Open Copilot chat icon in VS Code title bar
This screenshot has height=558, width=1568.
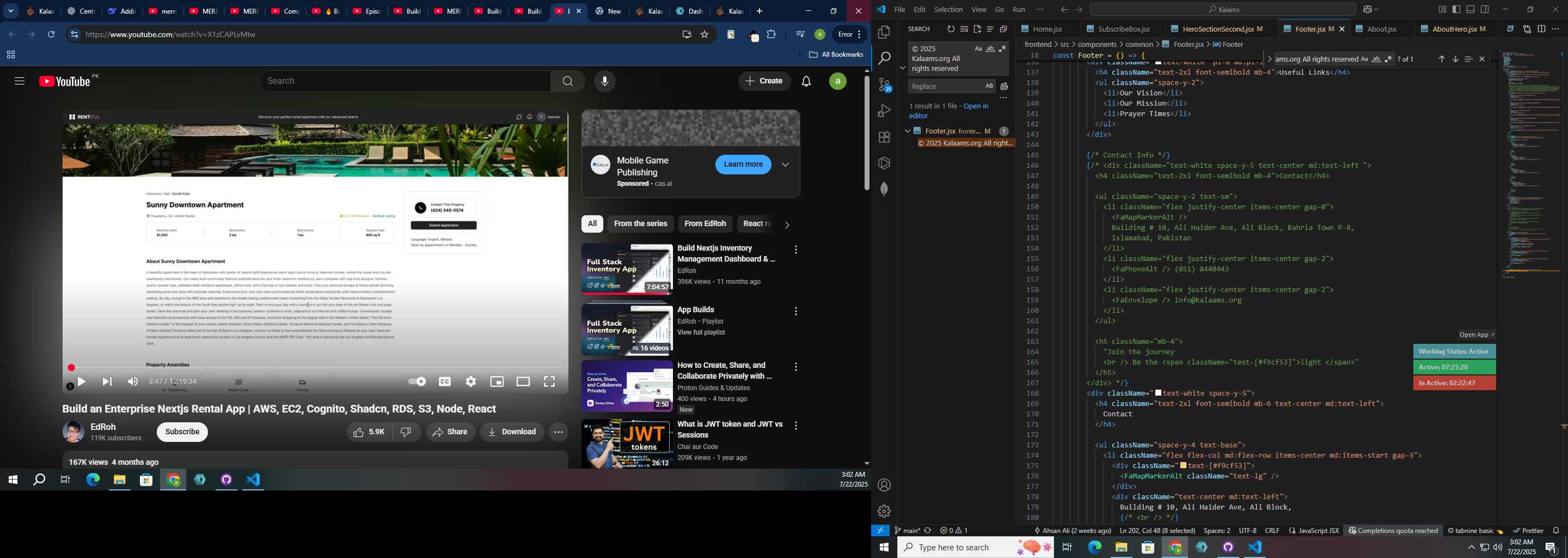pos(1367,10)
